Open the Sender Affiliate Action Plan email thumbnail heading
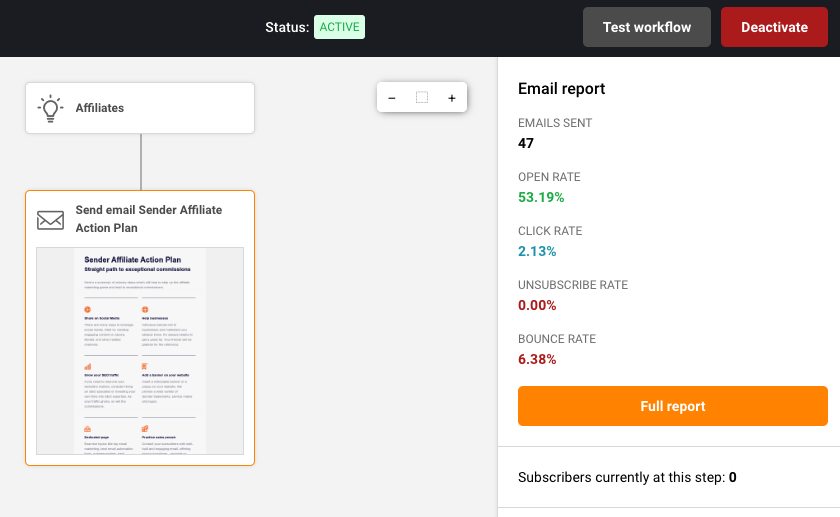Image resolution: width=840 pixels, height=517 pixels. 133,259
